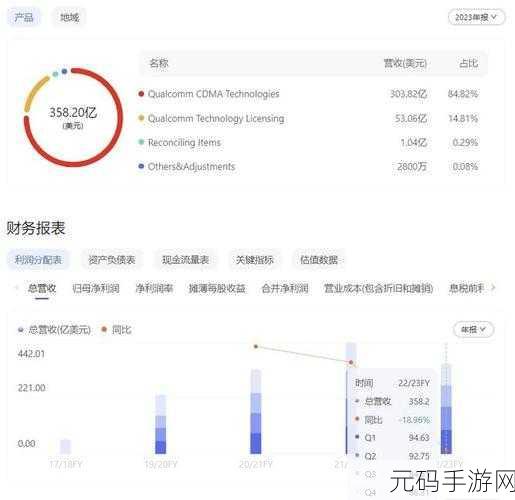Select the 利润分配表 tab
This screenshot has height=500, width=515.
pyautogui.click(x=38, y=260)
